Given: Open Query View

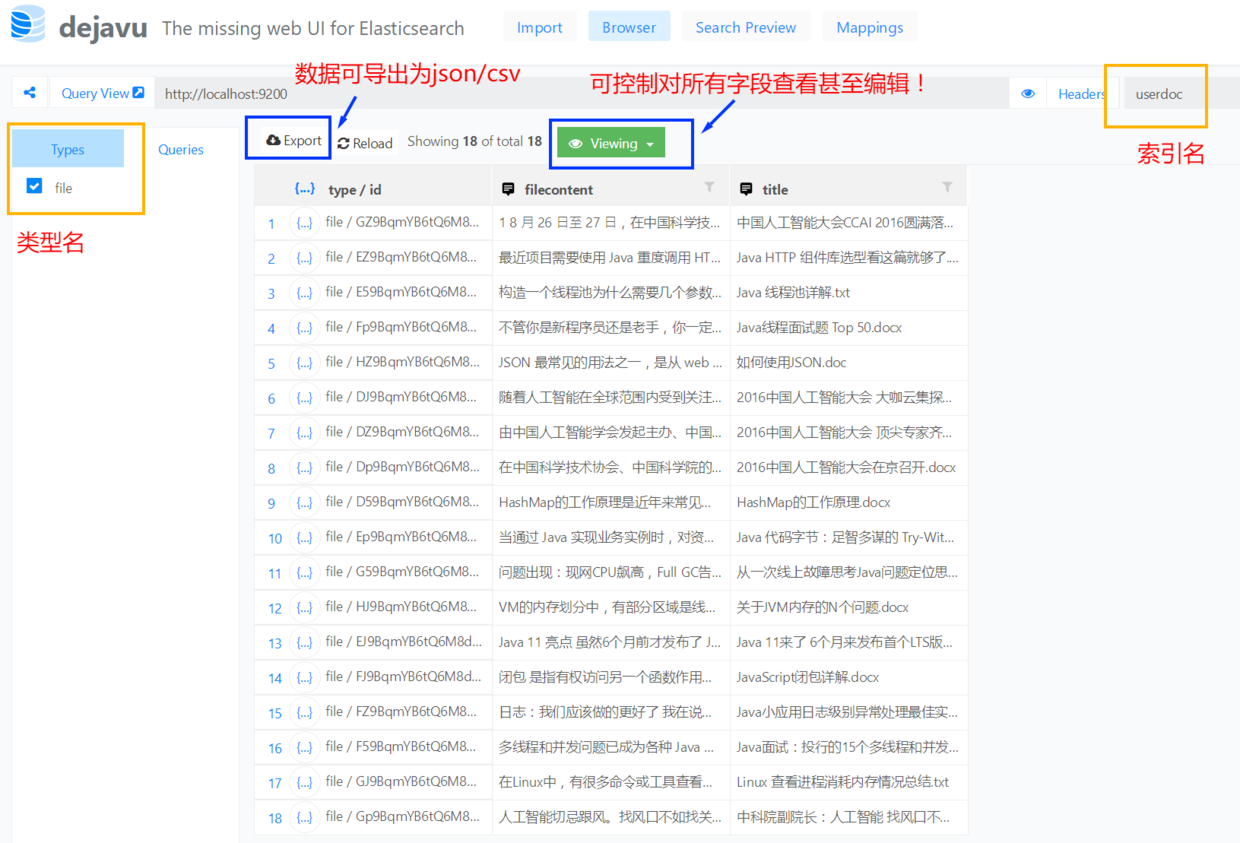Looking at the screenshot, I should pyautogui.click(x=95, y=91).
